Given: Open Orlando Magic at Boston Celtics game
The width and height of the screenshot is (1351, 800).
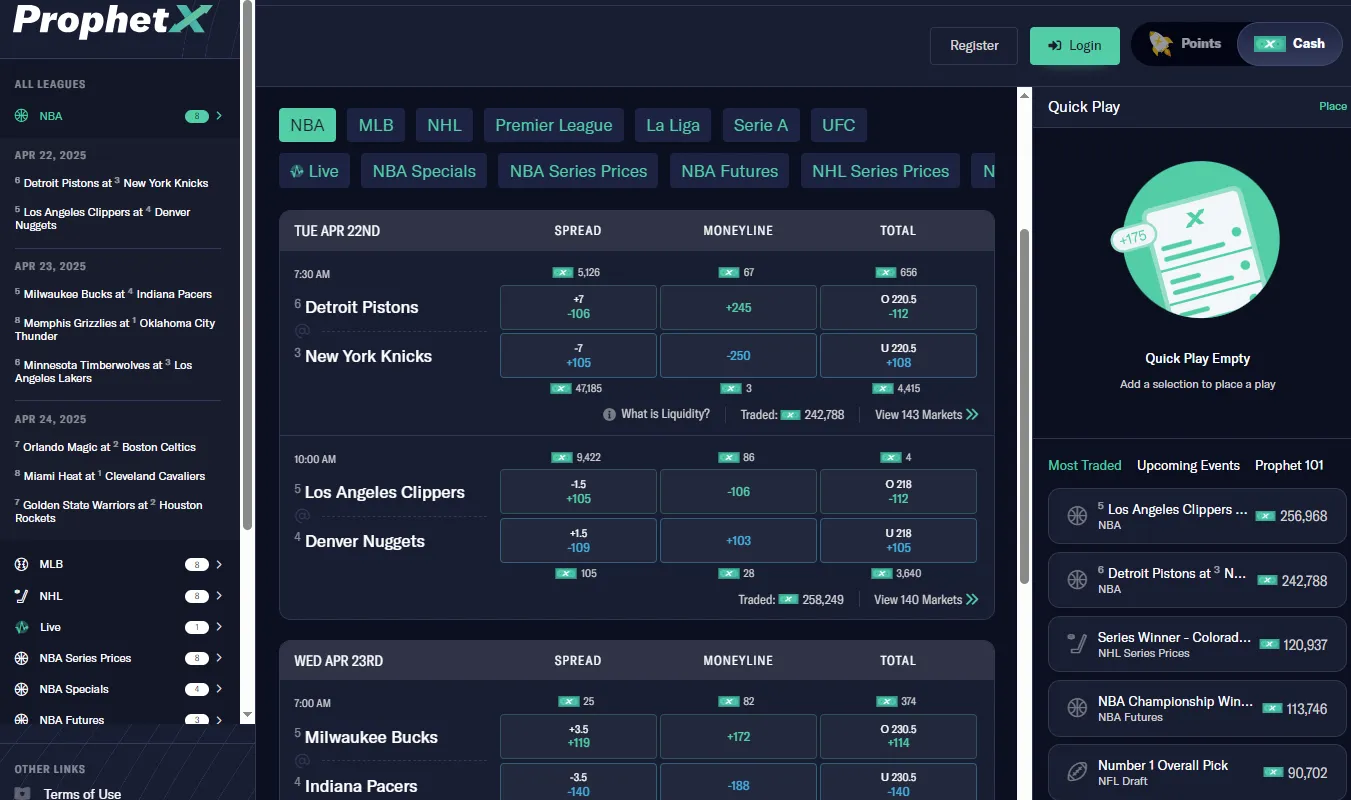Looking at the screenshot, I should pos(105,447).
